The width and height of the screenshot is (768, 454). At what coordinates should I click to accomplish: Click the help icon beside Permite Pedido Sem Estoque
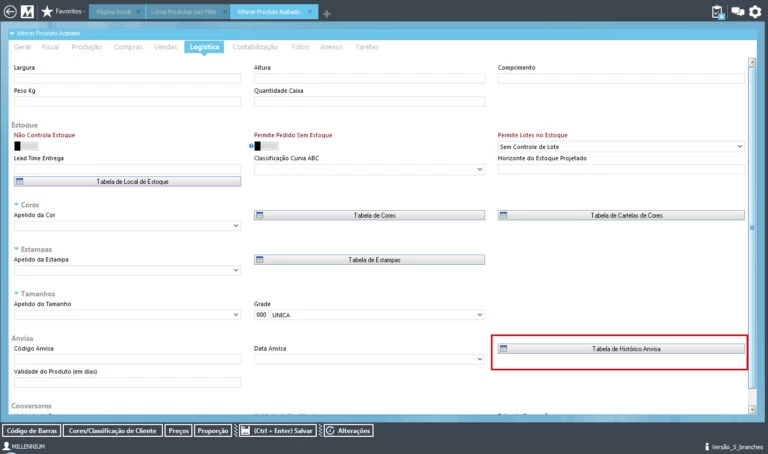[x=250, y=146]
